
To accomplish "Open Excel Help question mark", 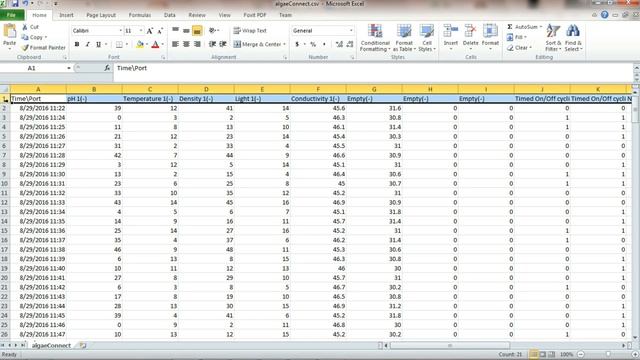I will tap(604, 15).
